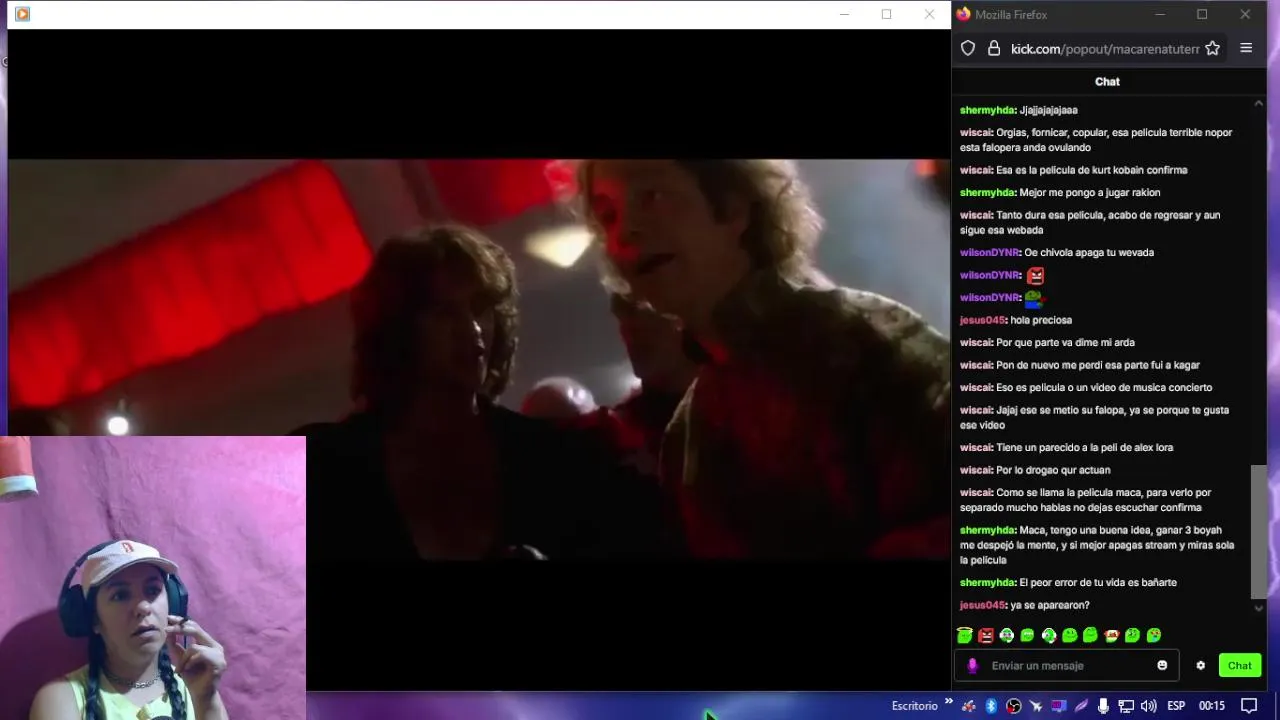
Task: Click the first red tray icon after Escritorio chevron
Action: pos(968,706)
